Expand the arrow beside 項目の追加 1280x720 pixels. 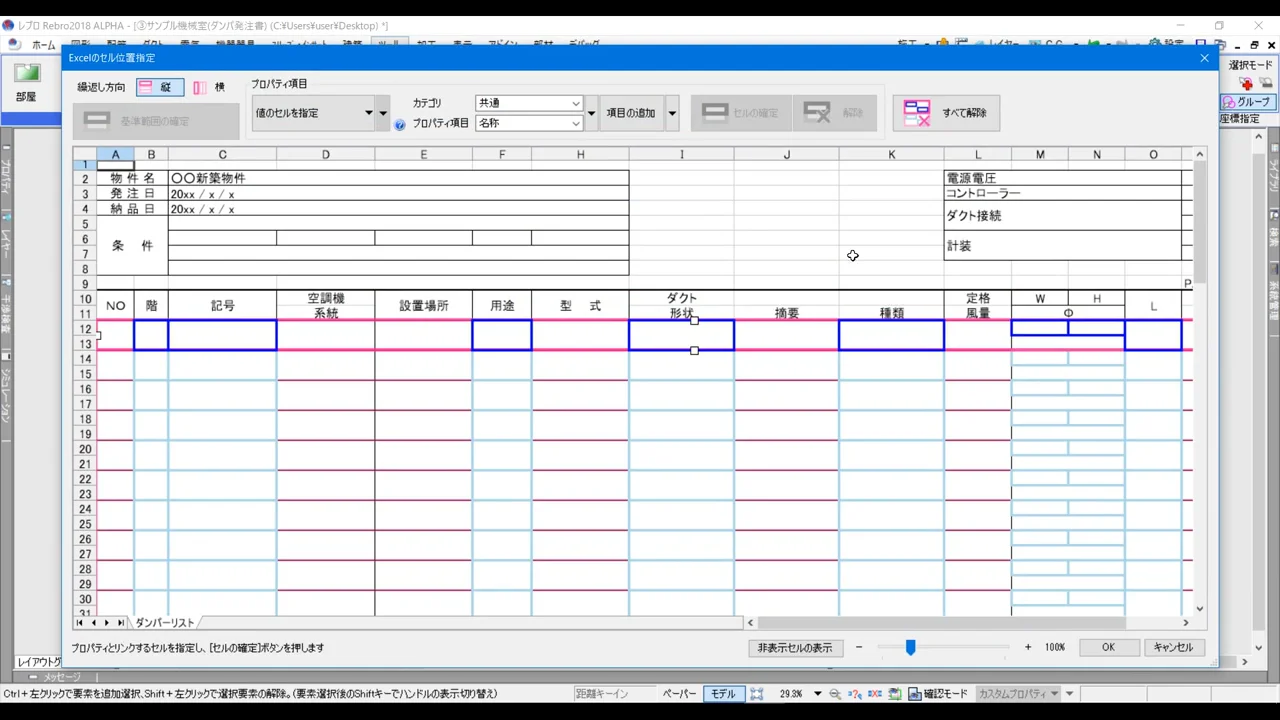672,113
